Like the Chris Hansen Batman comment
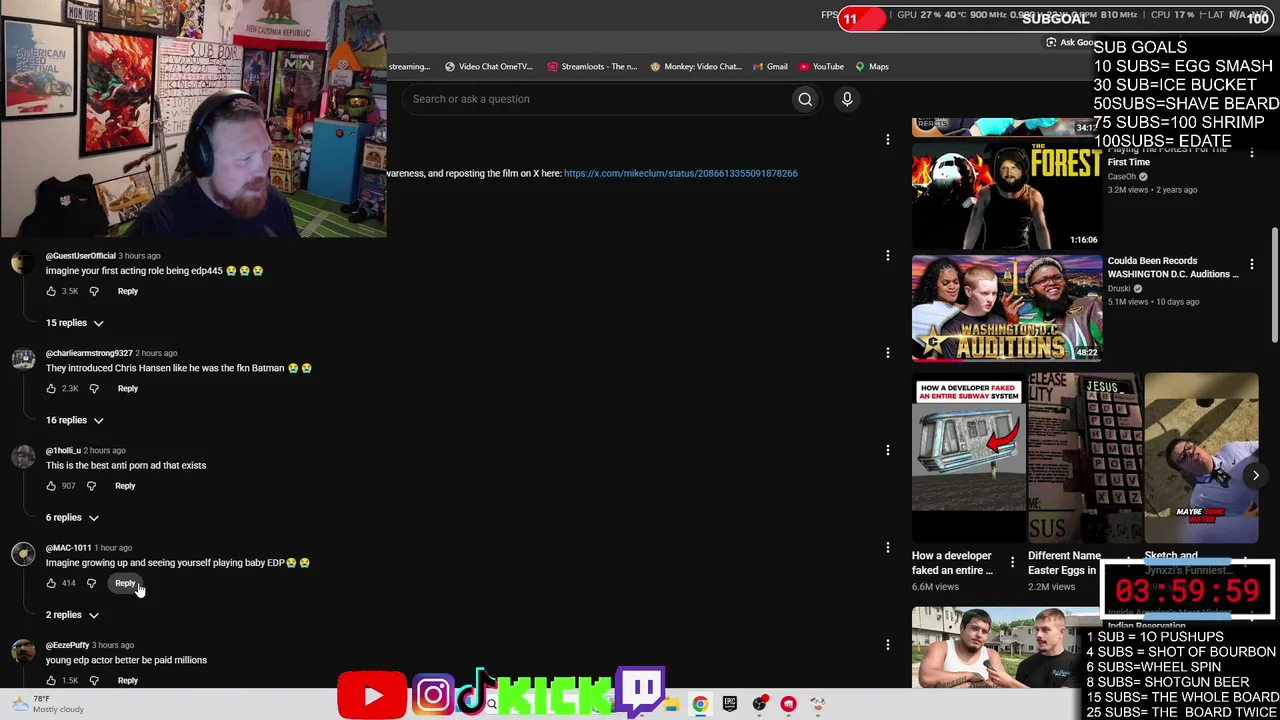The height and width of the screenshot is (720, 1280). 51,388
